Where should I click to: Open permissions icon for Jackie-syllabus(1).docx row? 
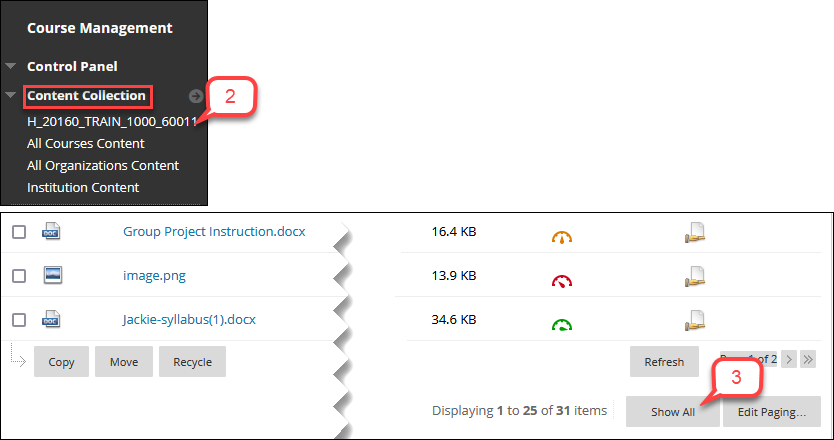tap(695, 321)
